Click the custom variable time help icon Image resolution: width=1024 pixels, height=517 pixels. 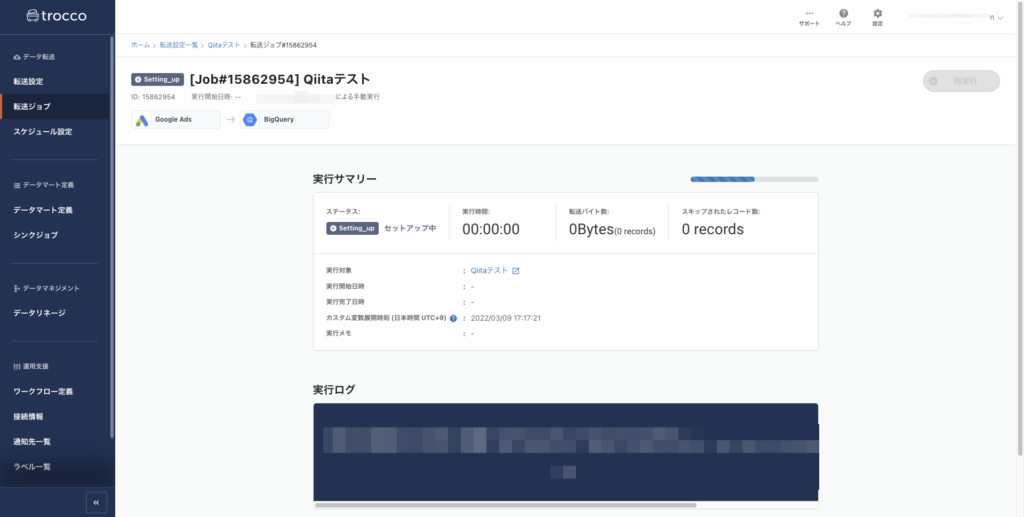click(453, 318)
